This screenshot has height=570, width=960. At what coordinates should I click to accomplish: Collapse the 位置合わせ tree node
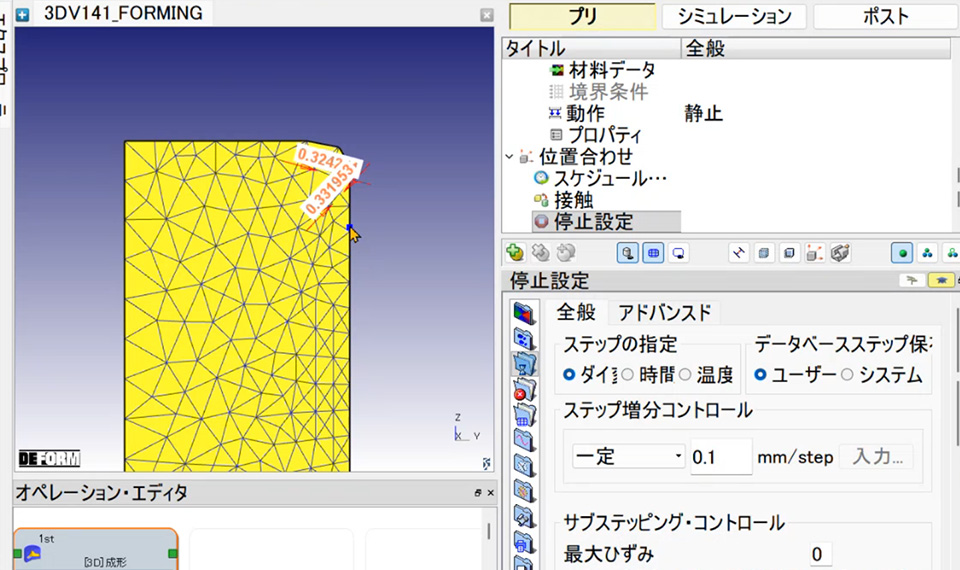pyautogui.click(x=509, y=157)
